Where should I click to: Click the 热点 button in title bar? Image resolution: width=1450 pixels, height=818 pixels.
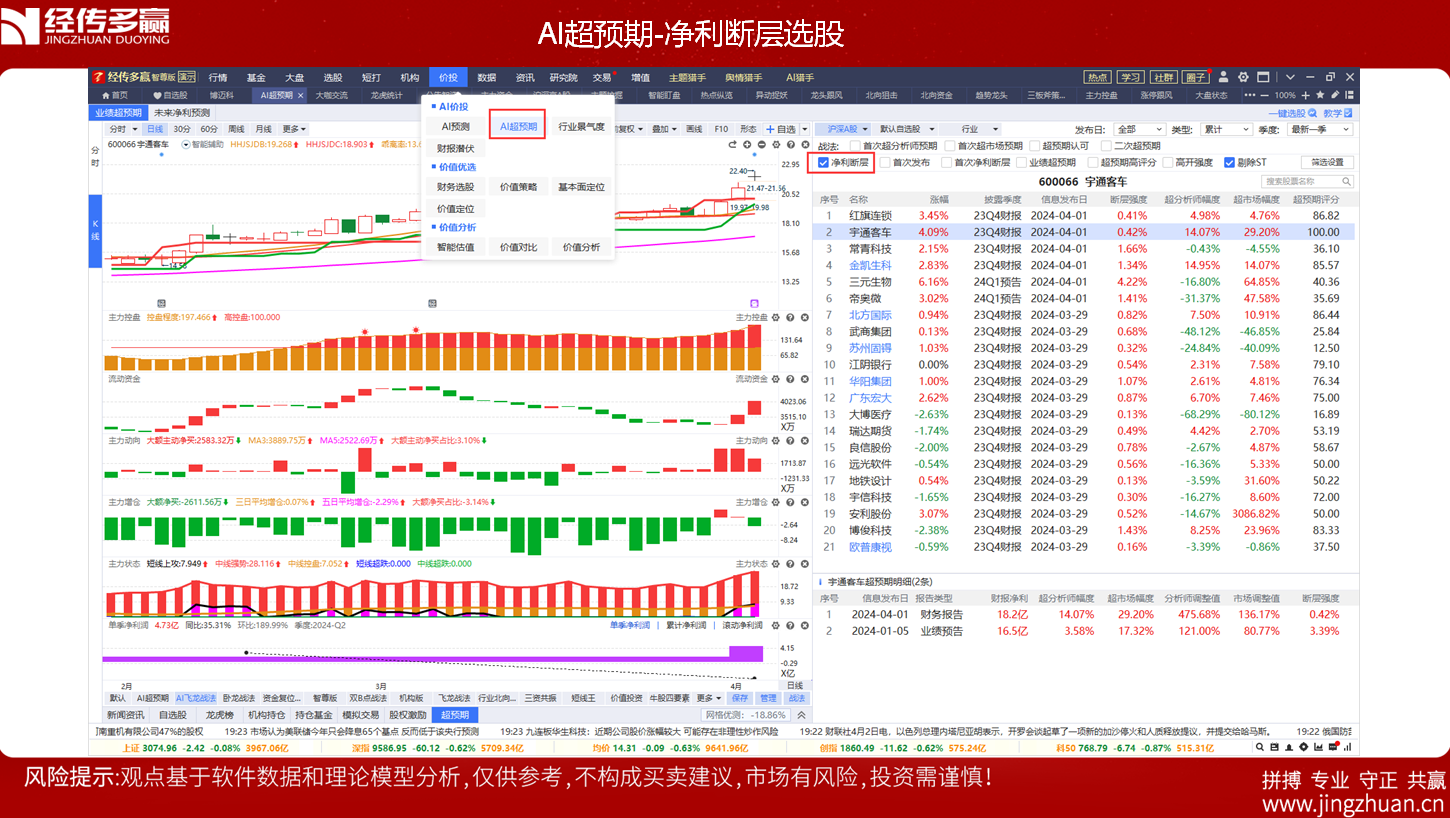pyautogui.click(x=1098, y=77)
